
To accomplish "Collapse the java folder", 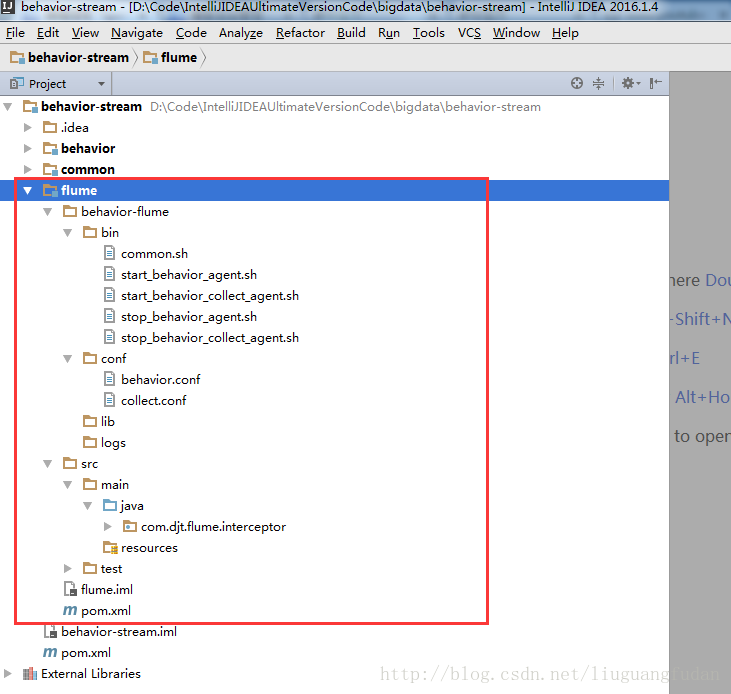I will click(88, 505).
